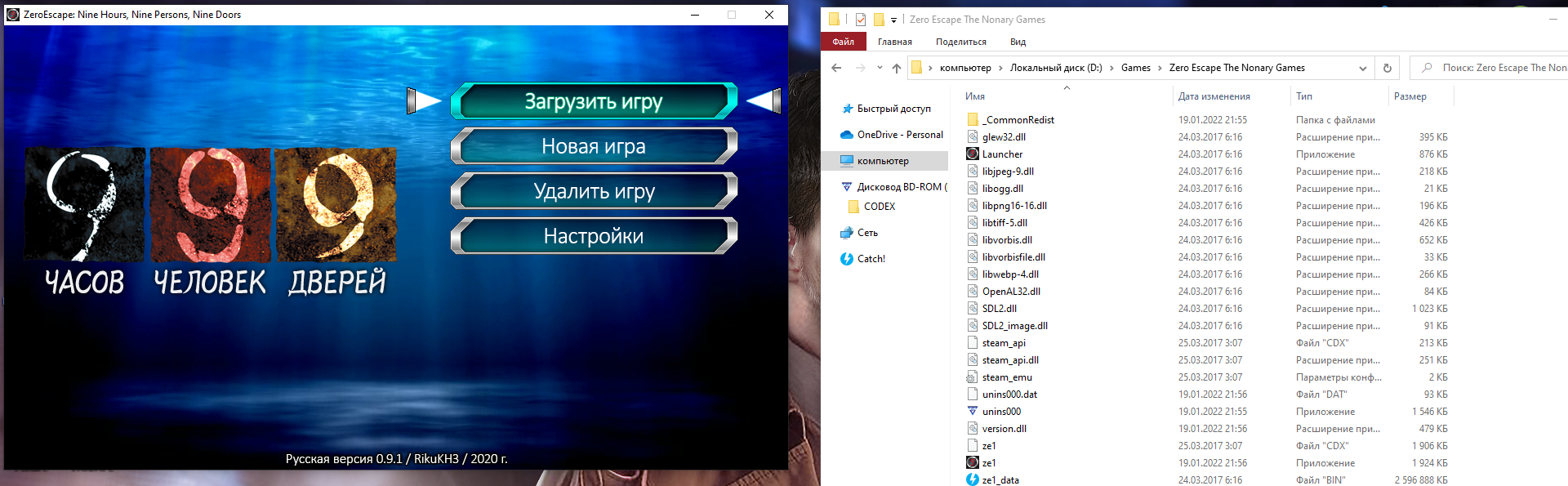Select компьютер in the navigation pane
The height and width of the screenshot is (486, 1568).
[x=883, y=161]
